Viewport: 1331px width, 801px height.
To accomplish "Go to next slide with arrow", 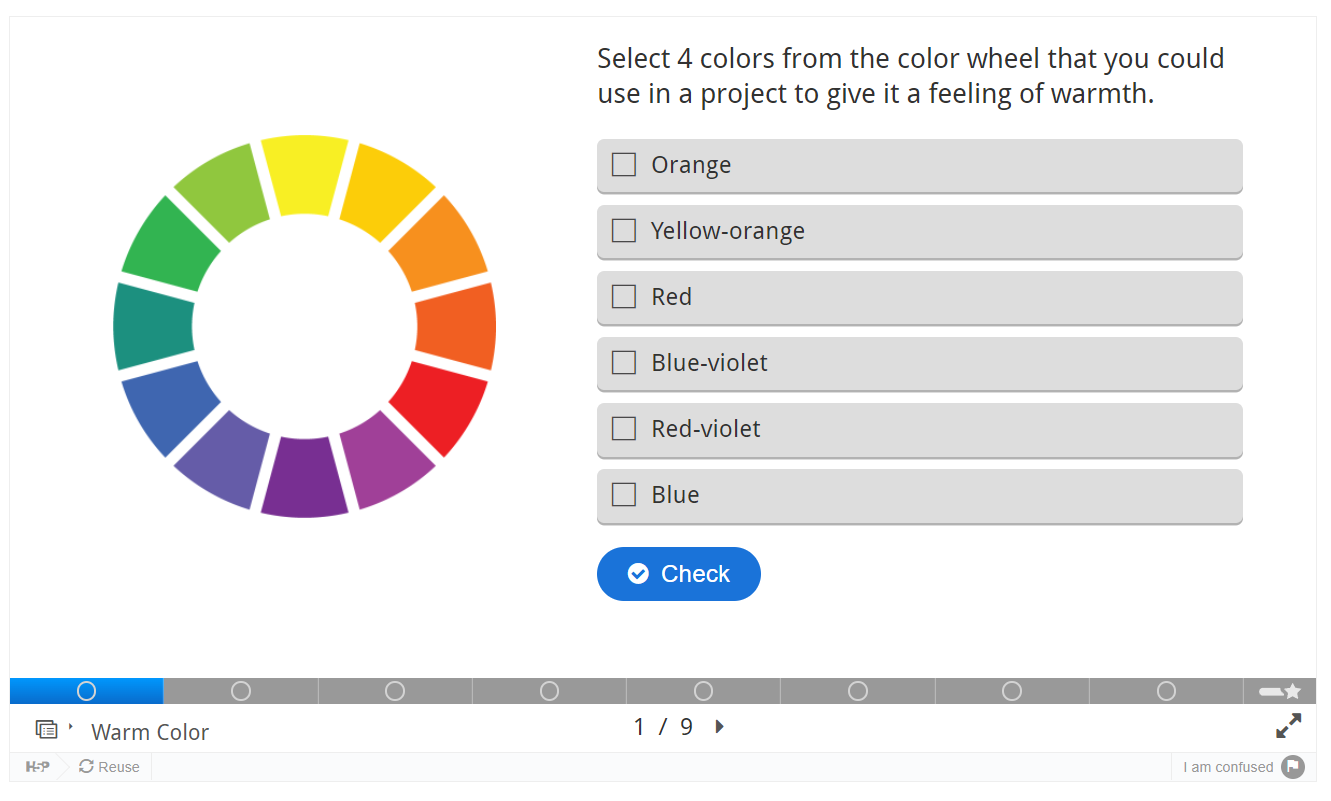I will point(719,727).
